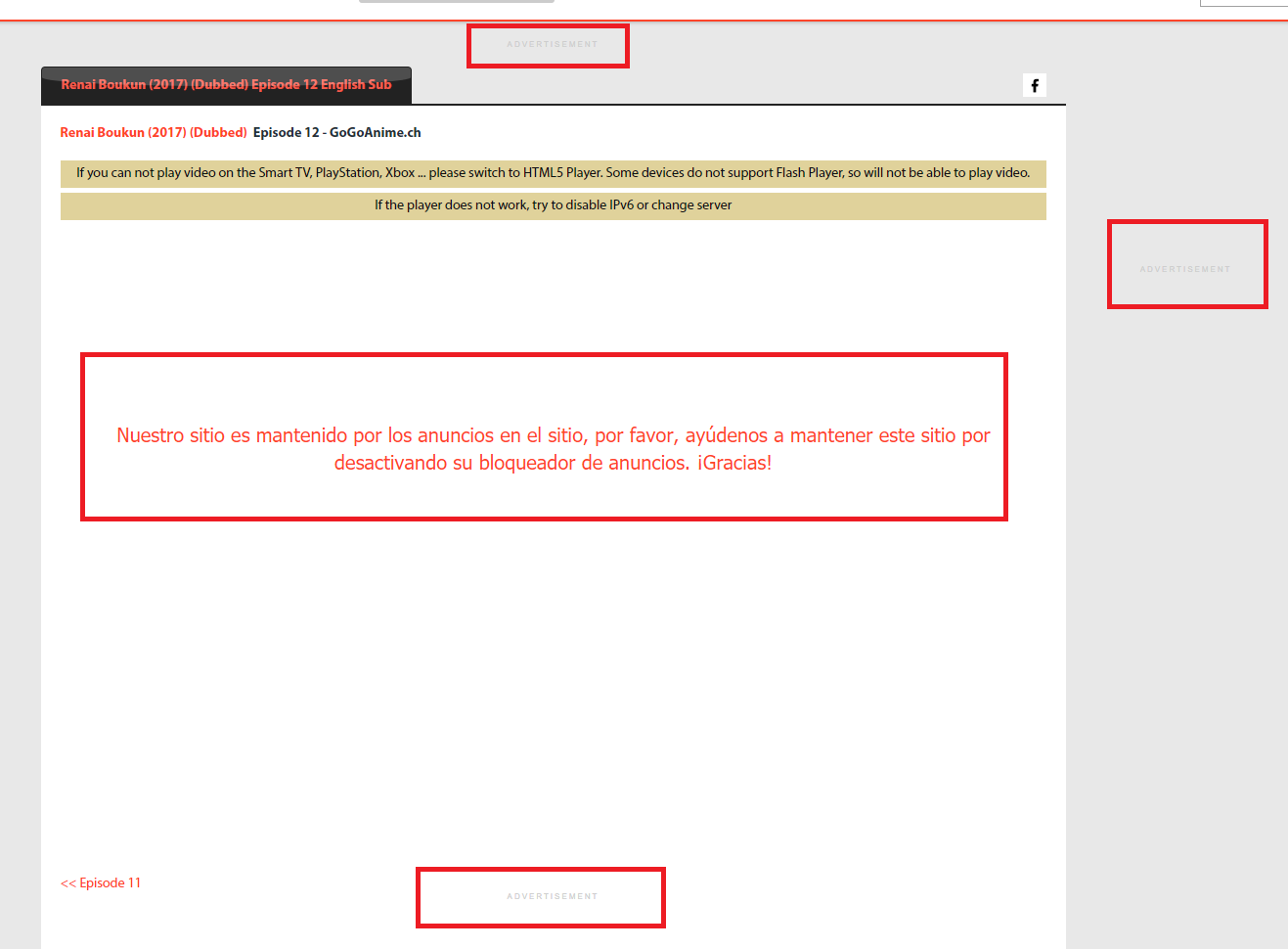Click the Facebook share icon
This screenshot has height=949, width=1288.
[1034, 85]
